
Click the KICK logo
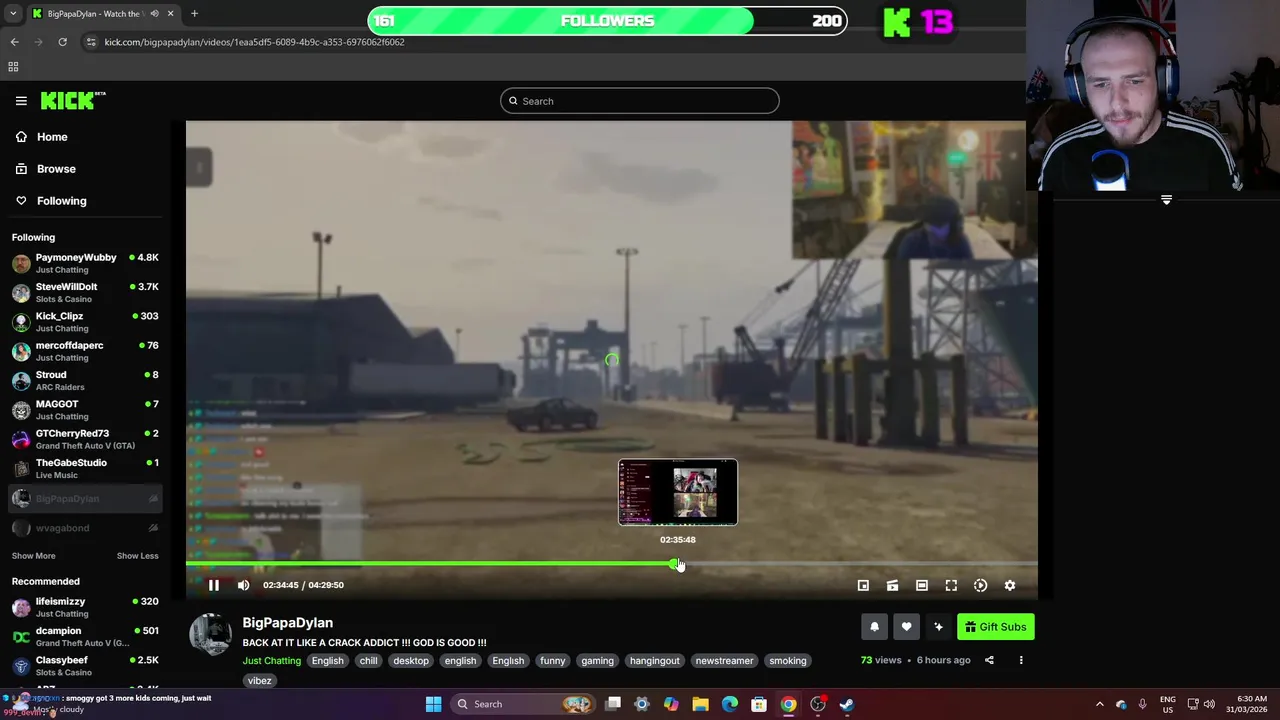coord(73,100)
